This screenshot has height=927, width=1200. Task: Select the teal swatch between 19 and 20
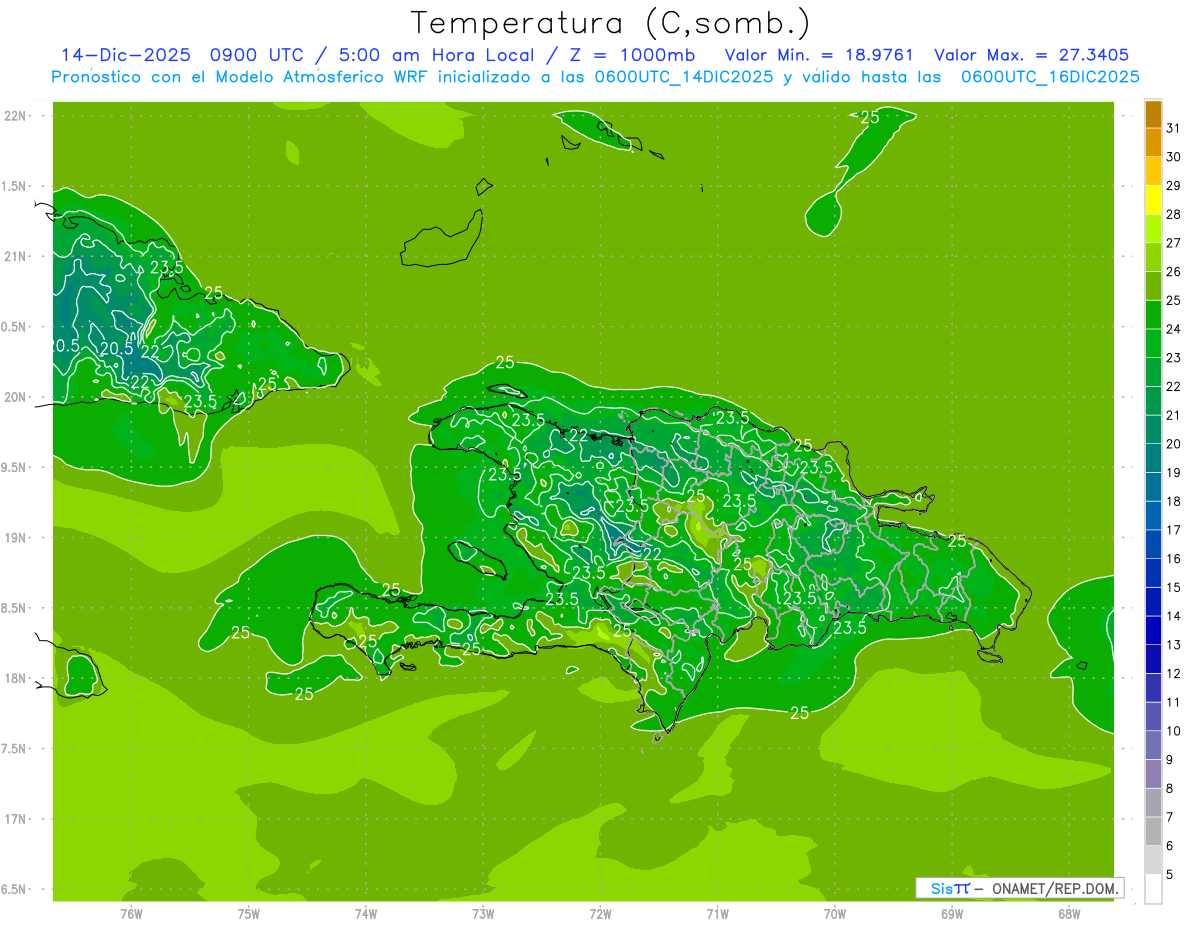click(x=1153, y=458)
